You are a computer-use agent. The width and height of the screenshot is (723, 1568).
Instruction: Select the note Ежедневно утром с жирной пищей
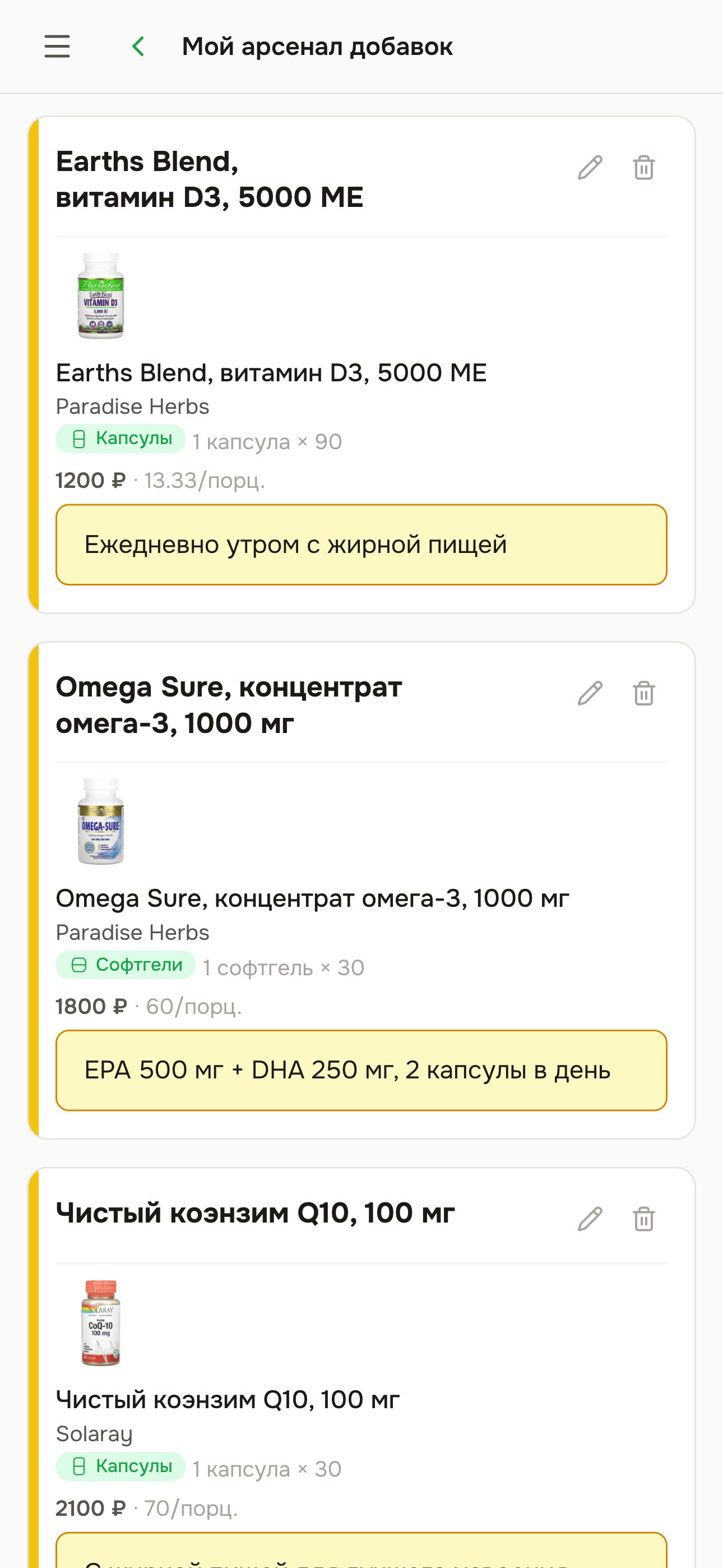pos(361,544)
